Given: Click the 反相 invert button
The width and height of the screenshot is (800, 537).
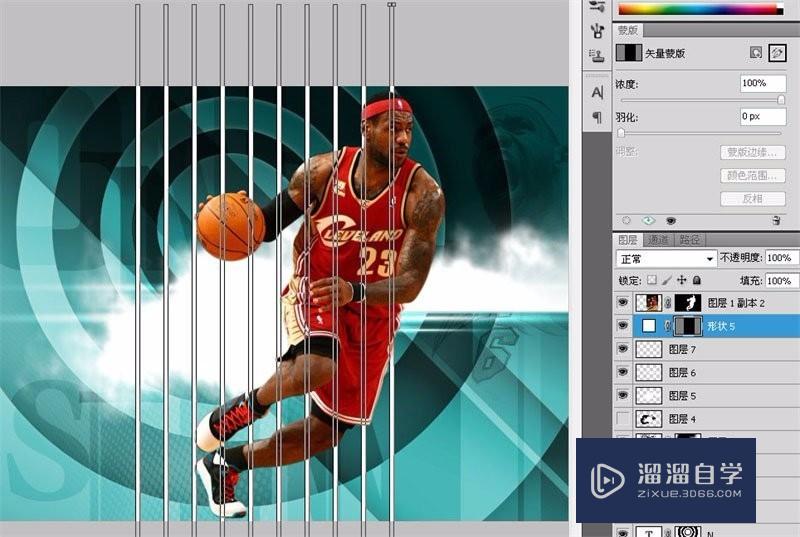Looking at the screenshot, I should 753,198.
